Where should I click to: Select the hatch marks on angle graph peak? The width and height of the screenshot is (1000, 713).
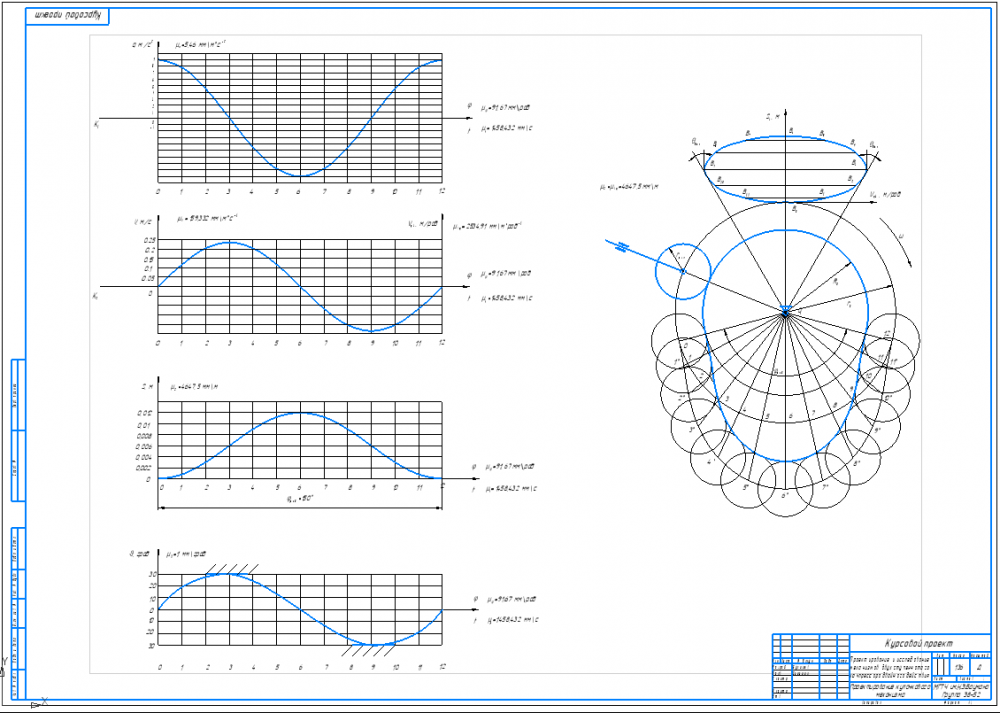229,567
